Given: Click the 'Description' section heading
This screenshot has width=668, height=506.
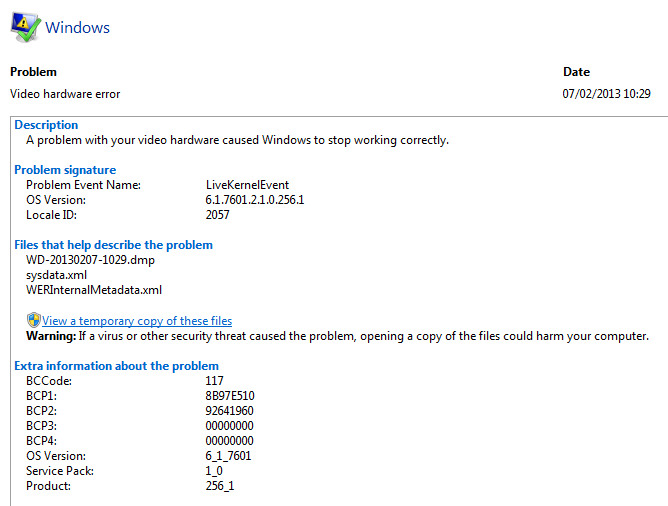Looking at the screenshot, I should tap(46, 125).
